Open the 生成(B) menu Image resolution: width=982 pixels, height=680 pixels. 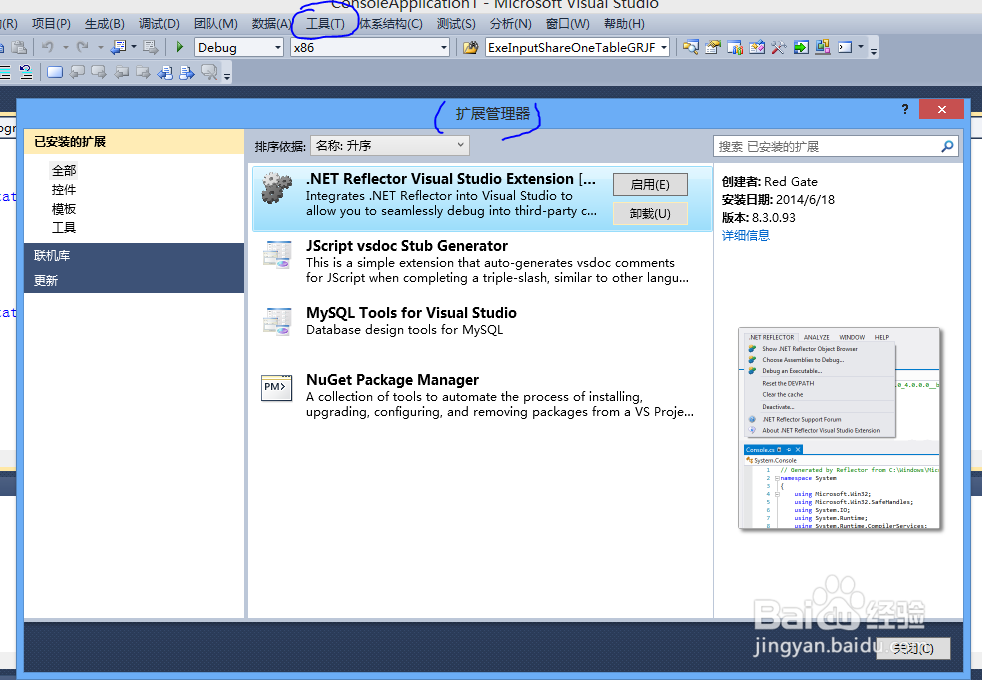click(105, 24)
